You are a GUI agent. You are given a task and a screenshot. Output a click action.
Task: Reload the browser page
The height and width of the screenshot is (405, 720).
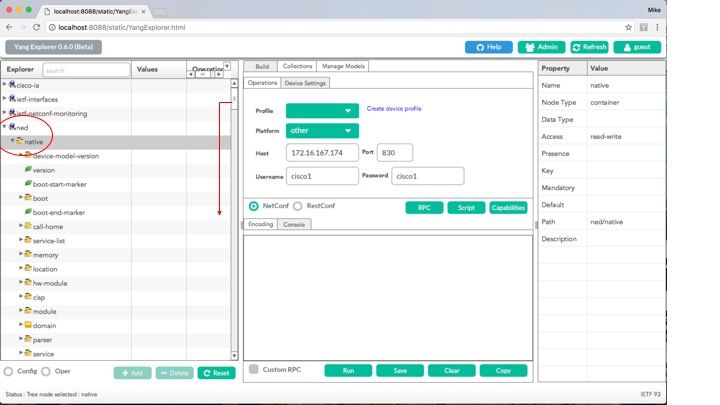click(x=36, y=27)
